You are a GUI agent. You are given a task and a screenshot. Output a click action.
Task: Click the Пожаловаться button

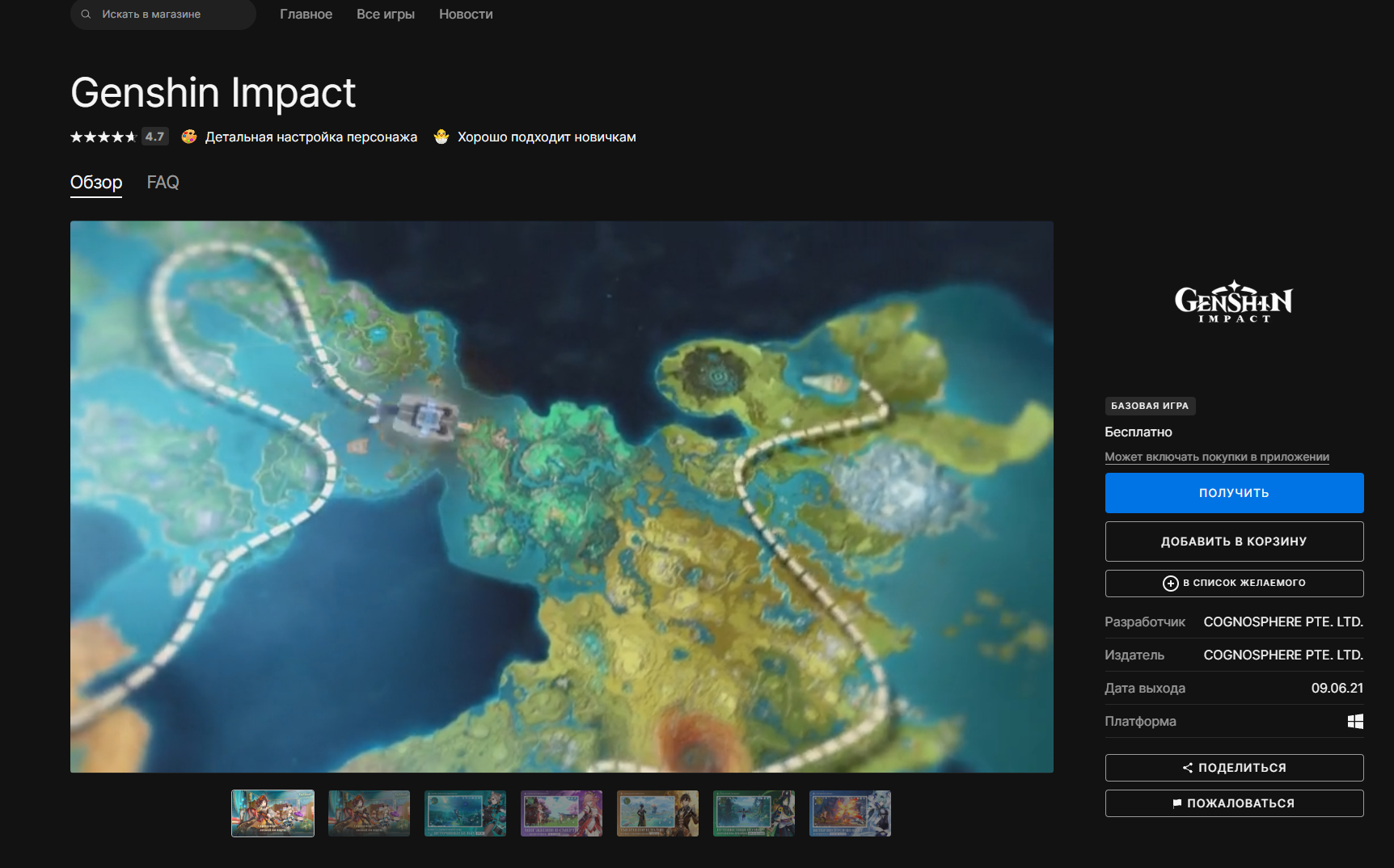tap(1234, 803)
